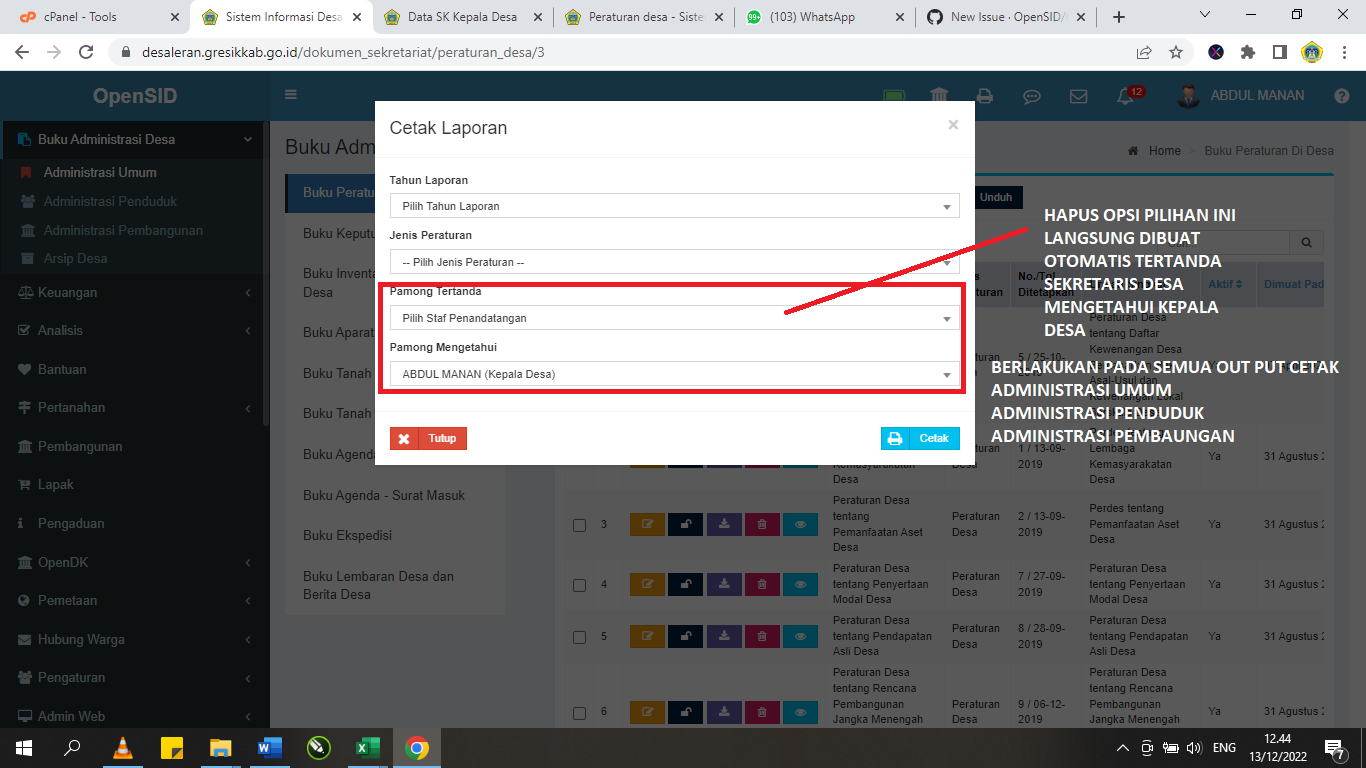Click the printer icon in the top bar
Image resolution: width=1366 pixels, height=768 pixels.
click(x=984, y=95)
